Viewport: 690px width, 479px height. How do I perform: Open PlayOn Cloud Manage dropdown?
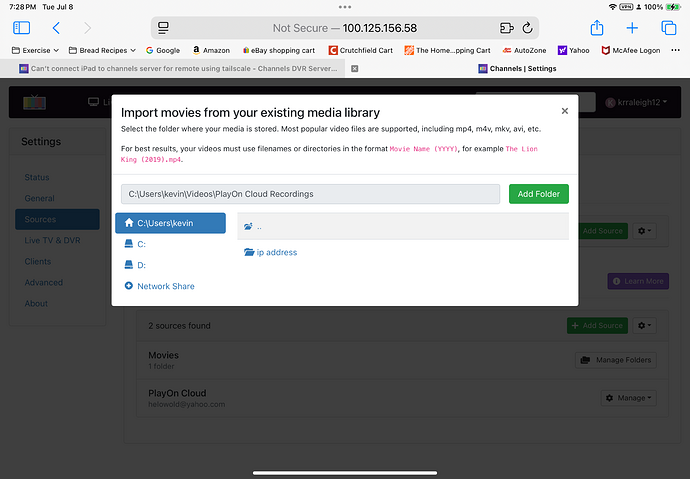627,397
